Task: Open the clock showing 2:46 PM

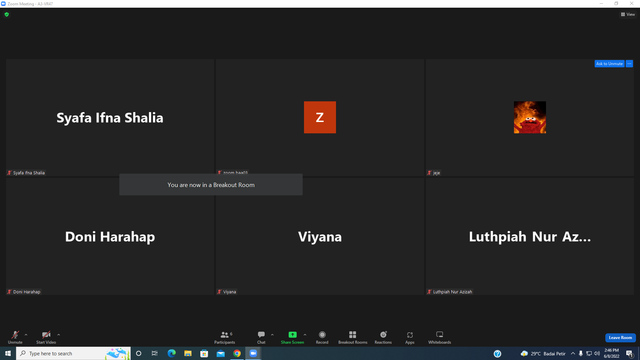Action: 611,353
